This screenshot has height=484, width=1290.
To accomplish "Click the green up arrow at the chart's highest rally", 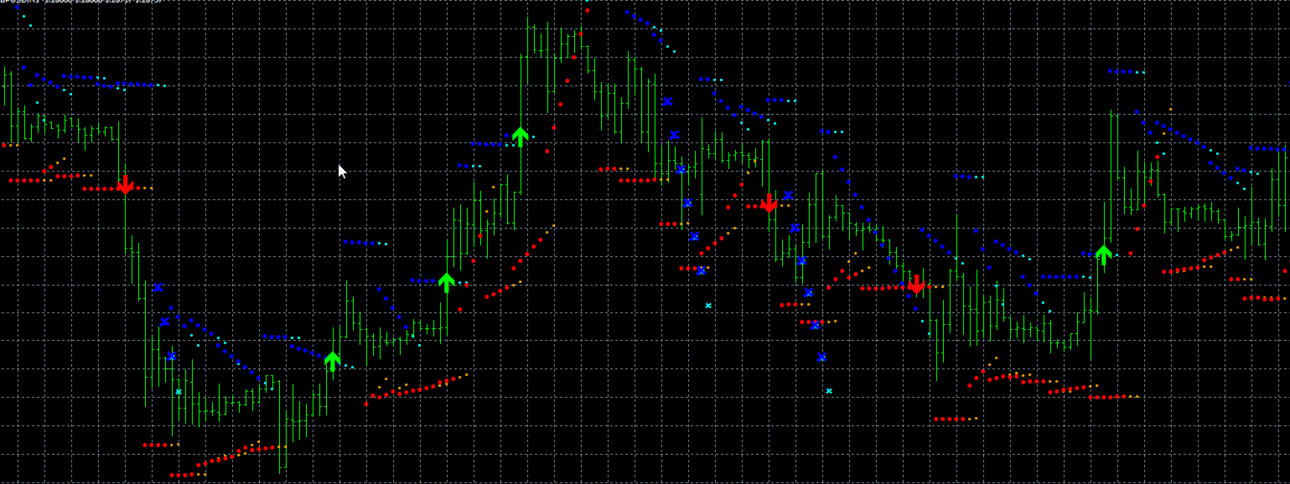I will click(x=520, y=136).
